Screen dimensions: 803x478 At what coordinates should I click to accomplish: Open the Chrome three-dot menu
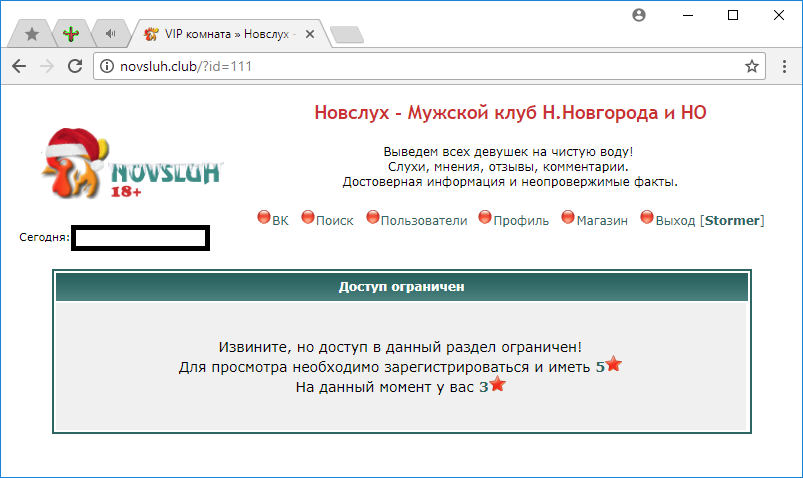click(x=782, y=66)
